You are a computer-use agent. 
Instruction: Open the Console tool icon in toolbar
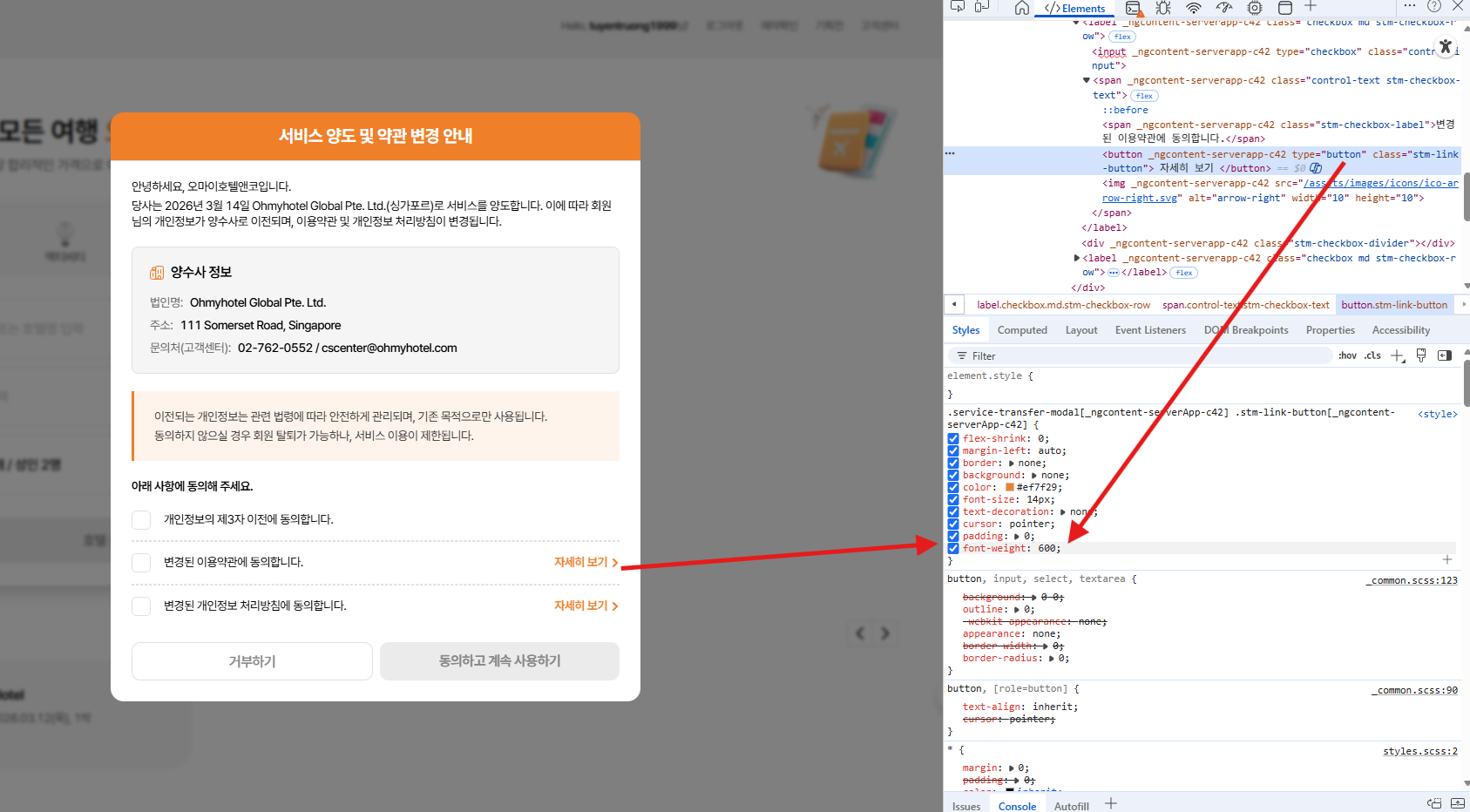coord(1134,8)
